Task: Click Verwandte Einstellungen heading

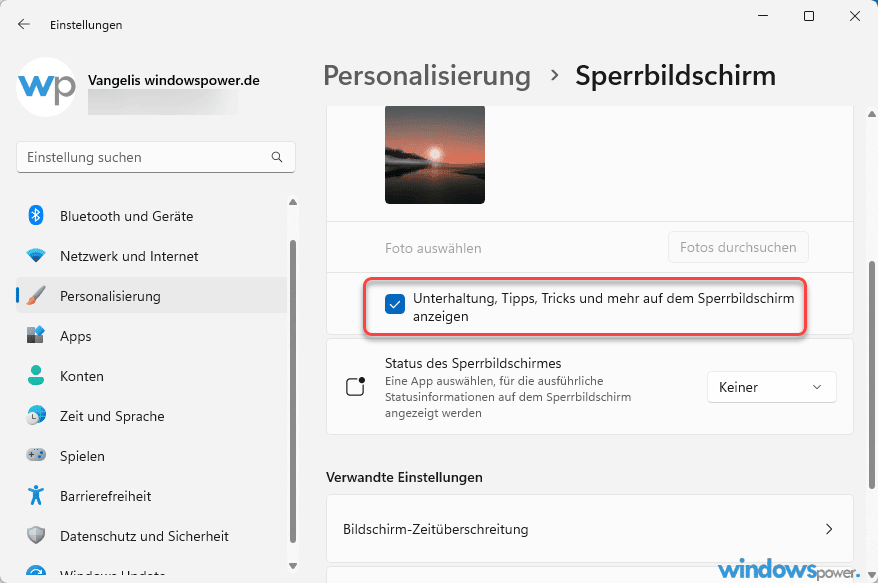Action: [404, 477]
